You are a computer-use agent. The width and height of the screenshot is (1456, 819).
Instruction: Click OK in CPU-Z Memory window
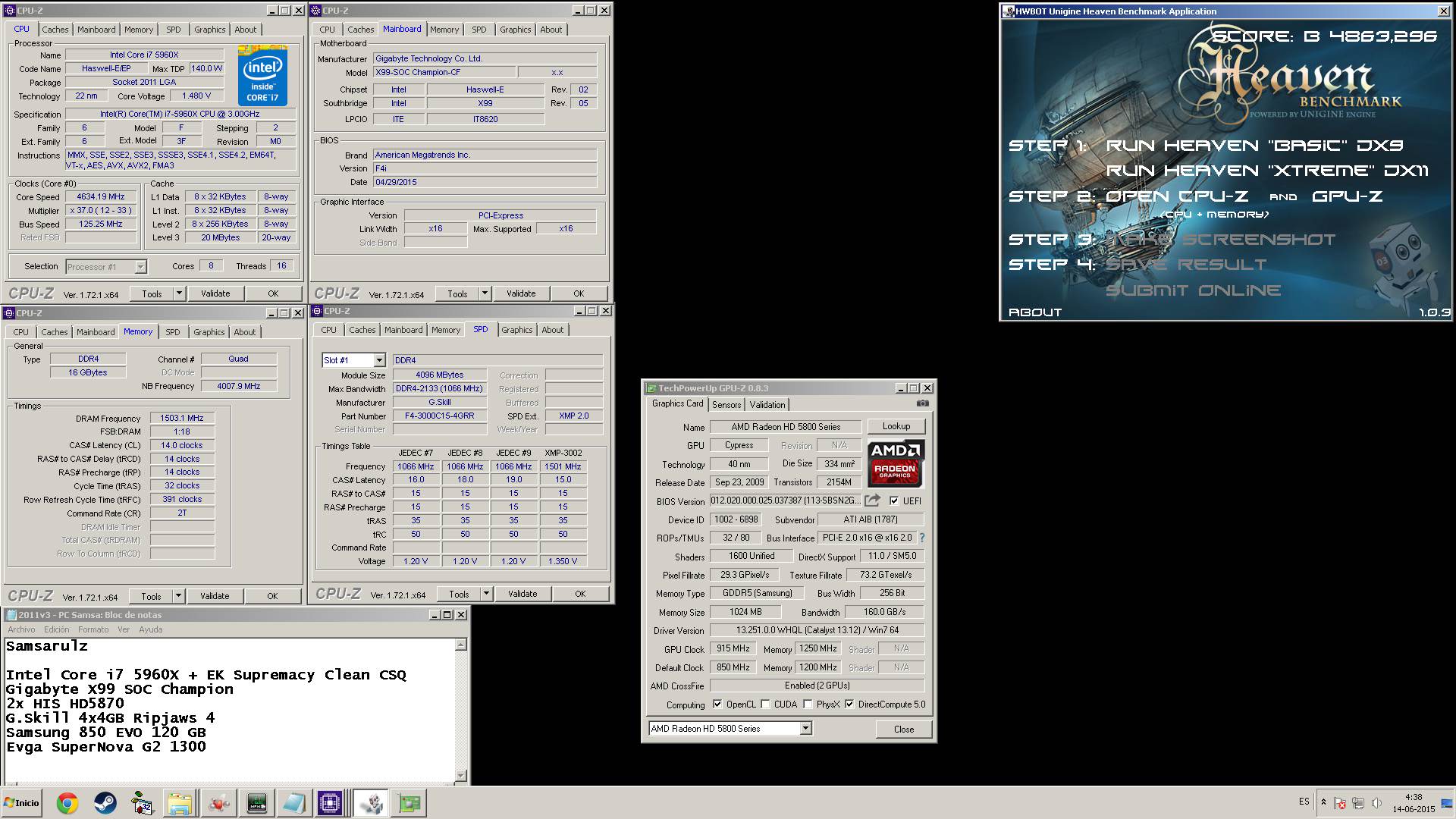[x=272, y=596]
